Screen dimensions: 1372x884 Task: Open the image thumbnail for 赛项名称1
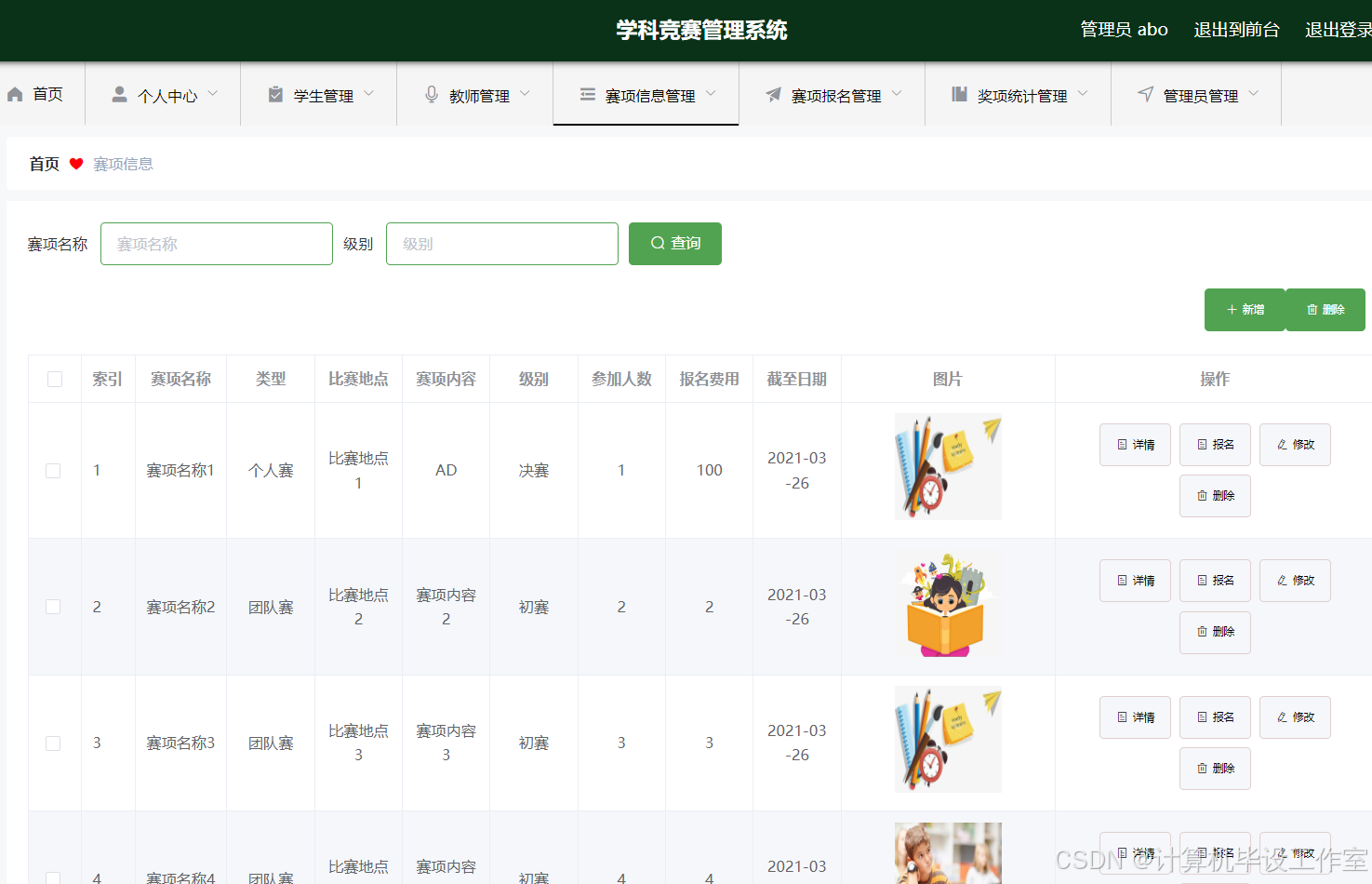948,466
